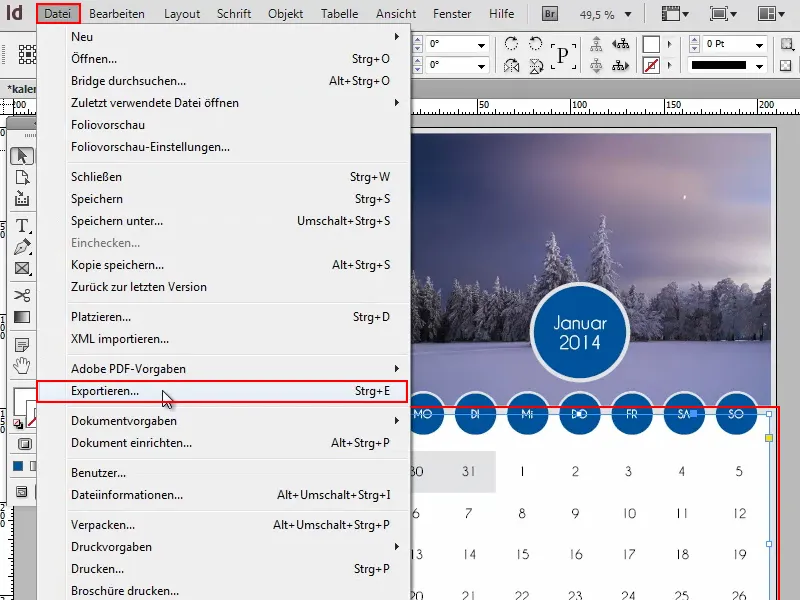Click the stroke swatch set to none
The image size is (800, 600).
651,65
